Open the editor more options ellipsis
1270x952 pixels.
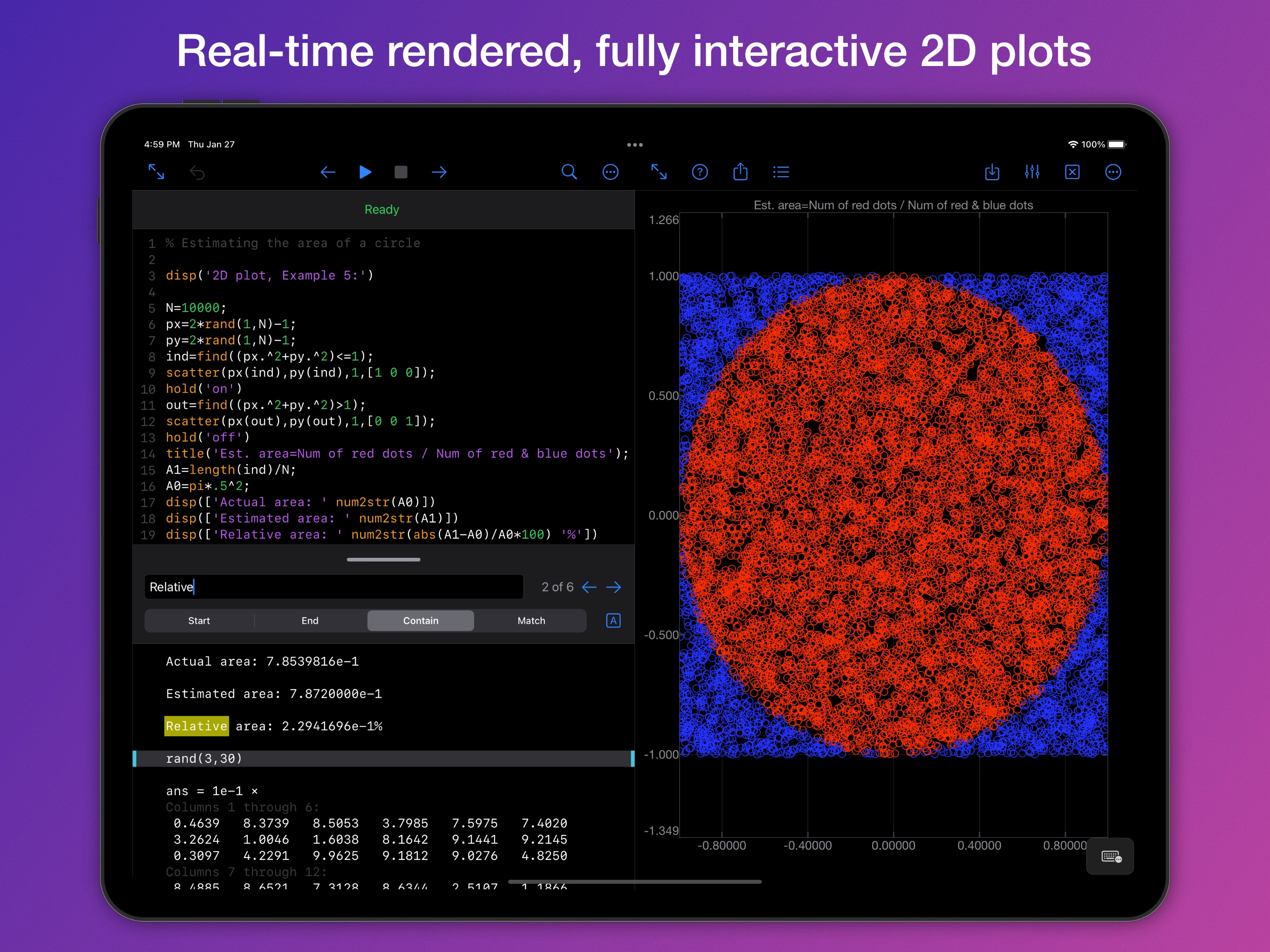[610, 172]
